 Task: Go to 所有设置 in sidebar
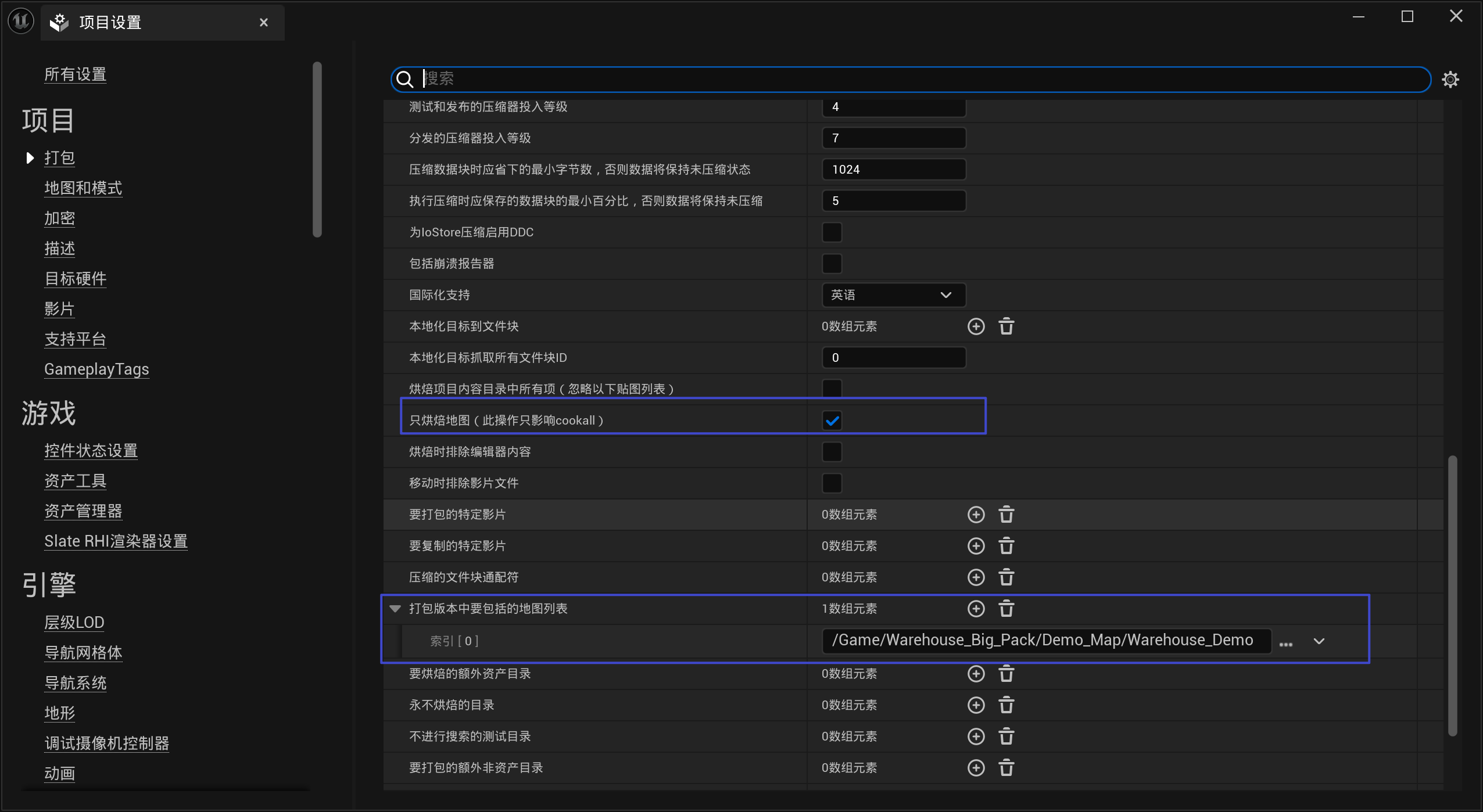point(76,74)
